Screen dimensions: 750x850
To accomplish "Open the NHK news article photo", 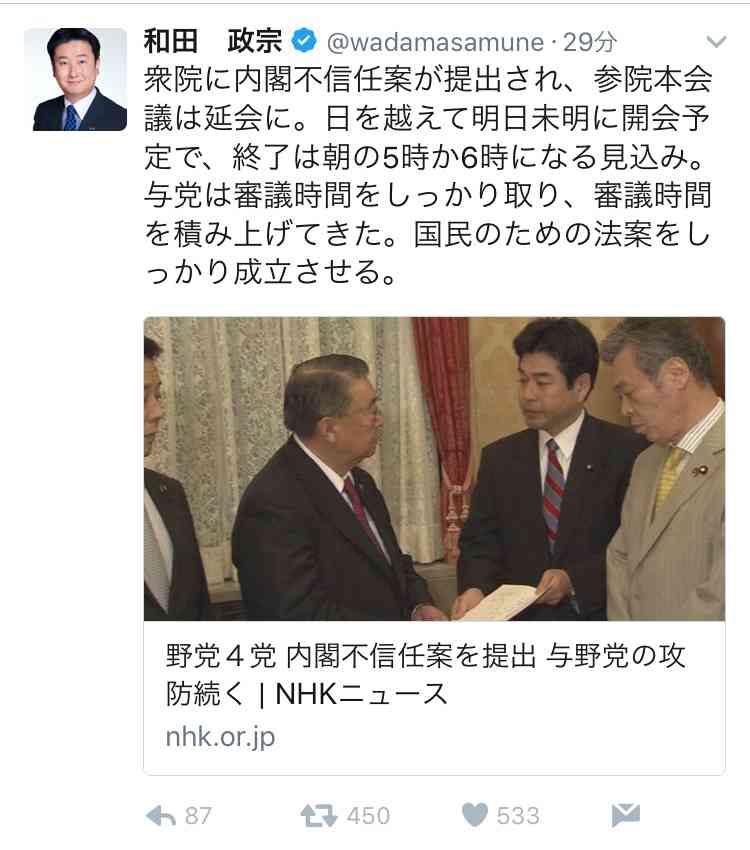I will click(x=434, y=468).
